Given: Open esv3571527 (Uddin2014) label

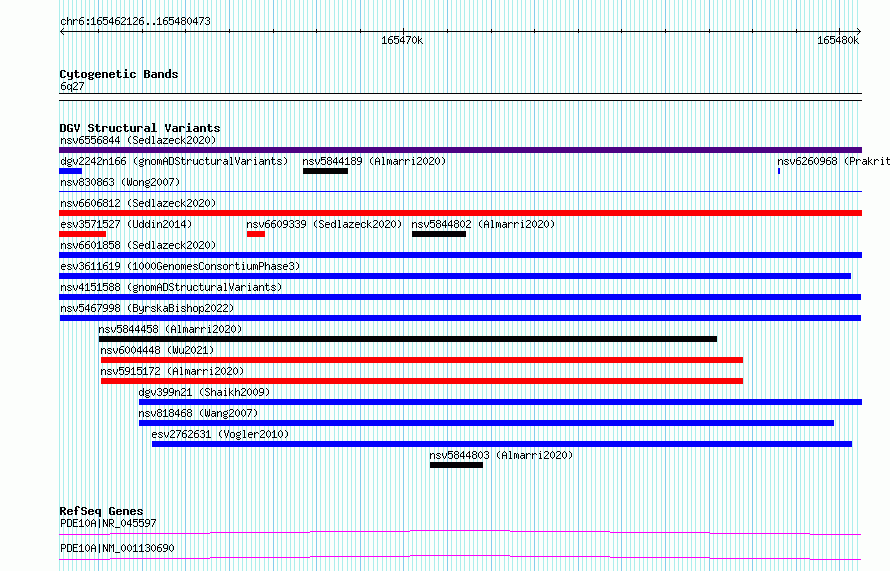Looking at the screenshot, I should click(126, 224).
